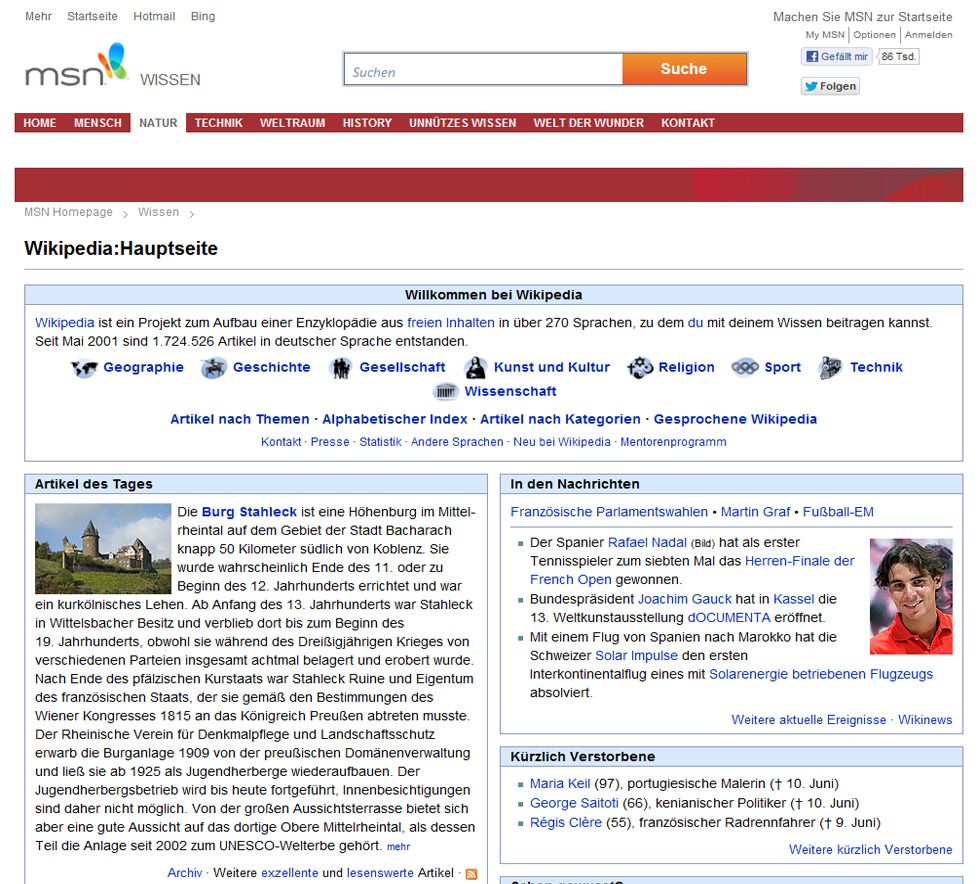Open the My MSN link
This screenshot has height=884, width=978.
click(x=825, y=35)
